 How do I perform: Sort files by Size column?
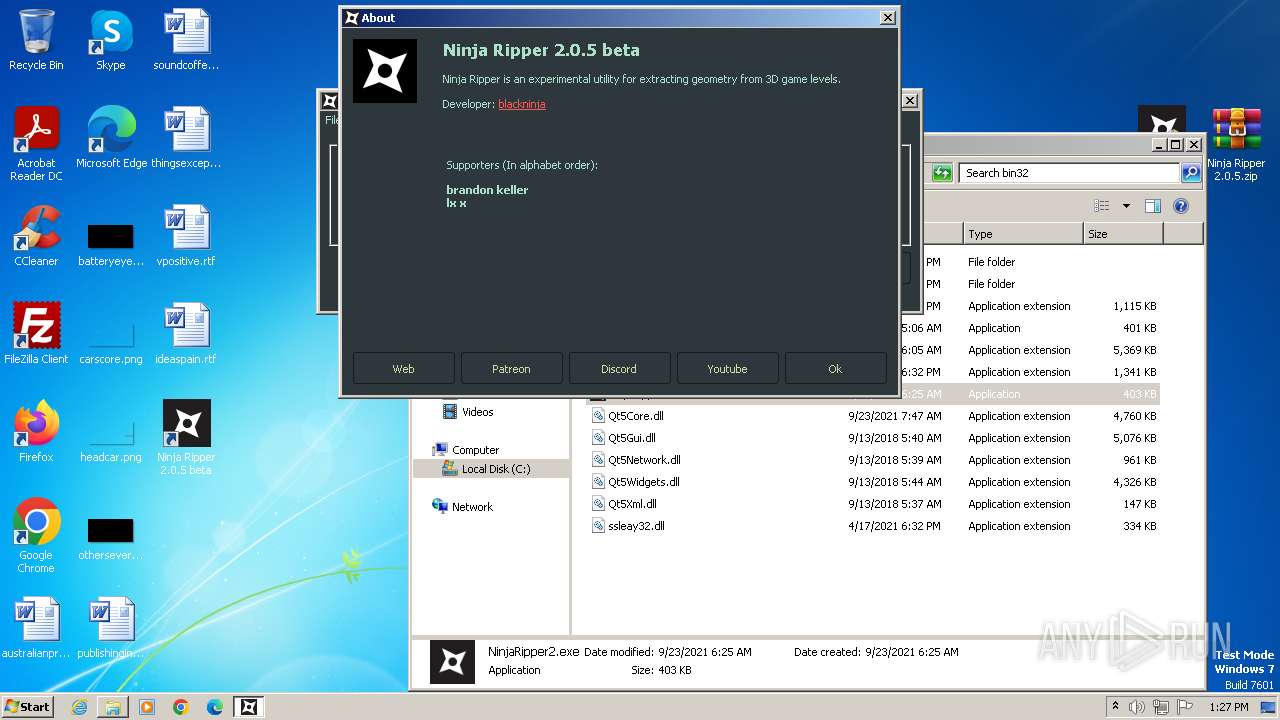1123,234
